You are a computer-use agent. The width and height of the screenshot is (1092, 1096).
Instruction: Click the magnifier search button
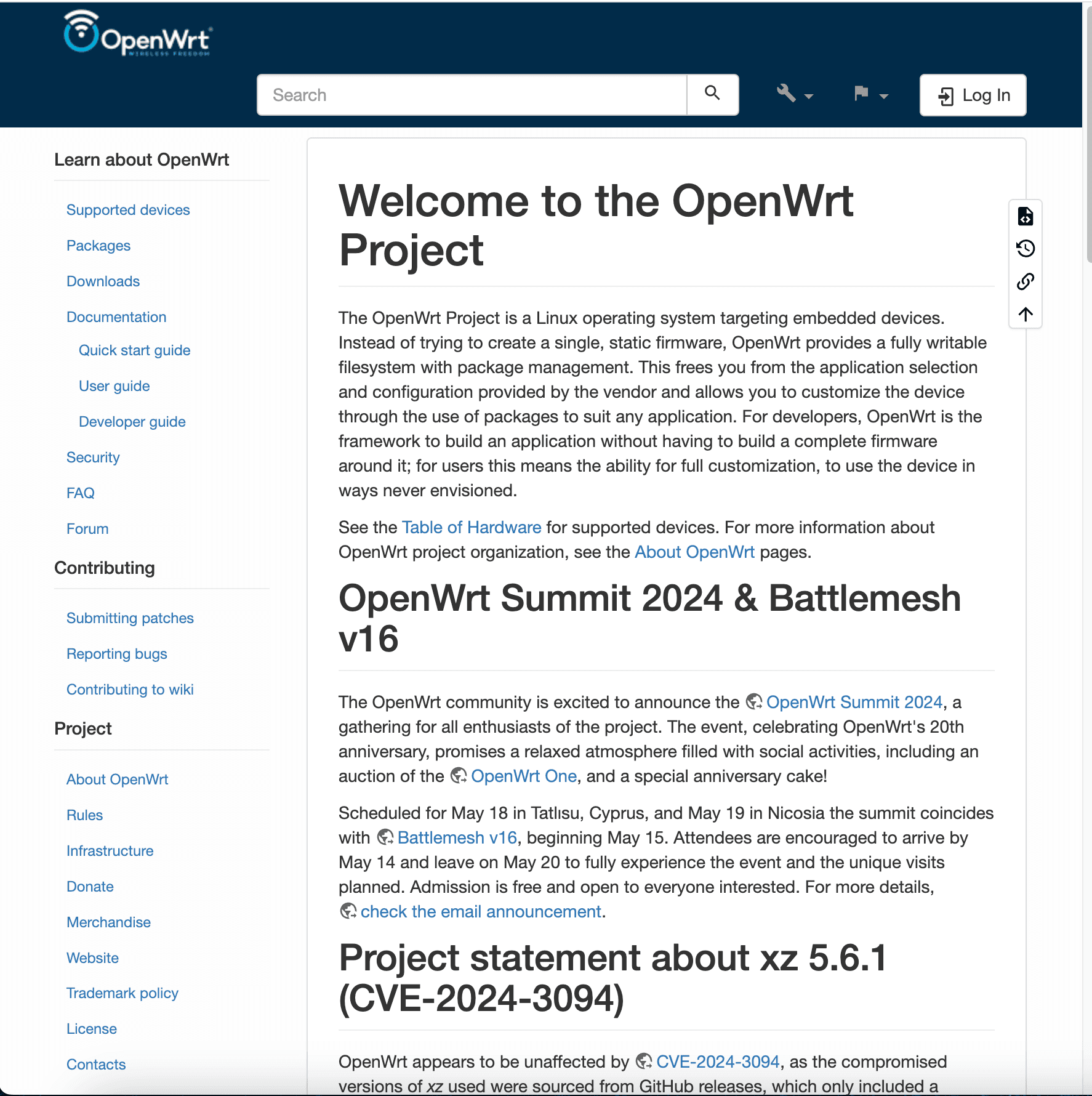coord(712,95)
